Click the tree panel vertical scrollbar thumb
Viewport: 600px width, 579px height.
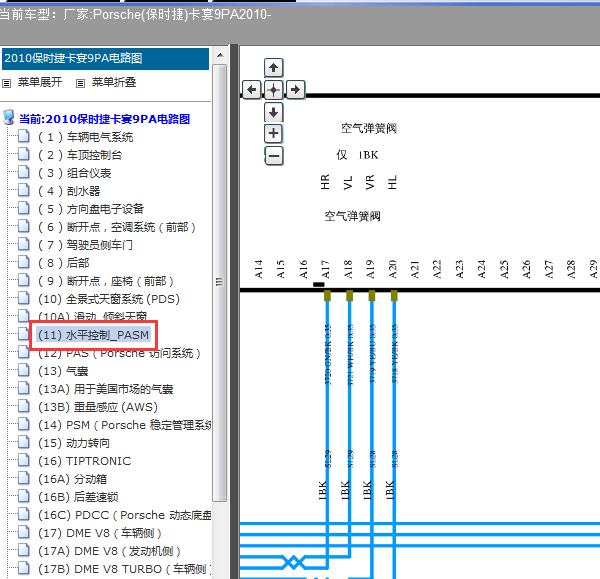click(x=220, y=282)
